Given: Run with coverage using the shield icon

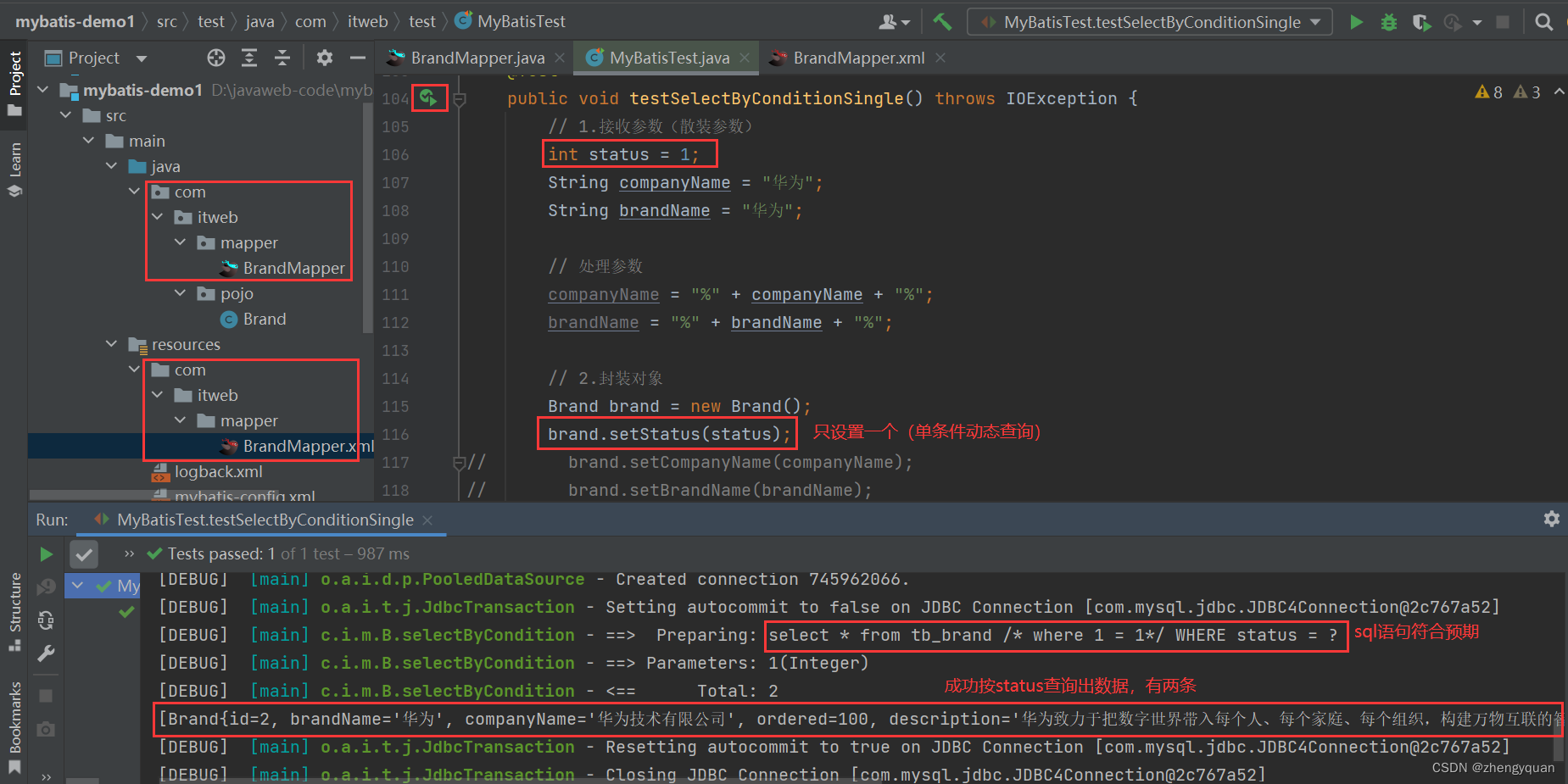Looking at the screenshot, I should coord(1421,22).
